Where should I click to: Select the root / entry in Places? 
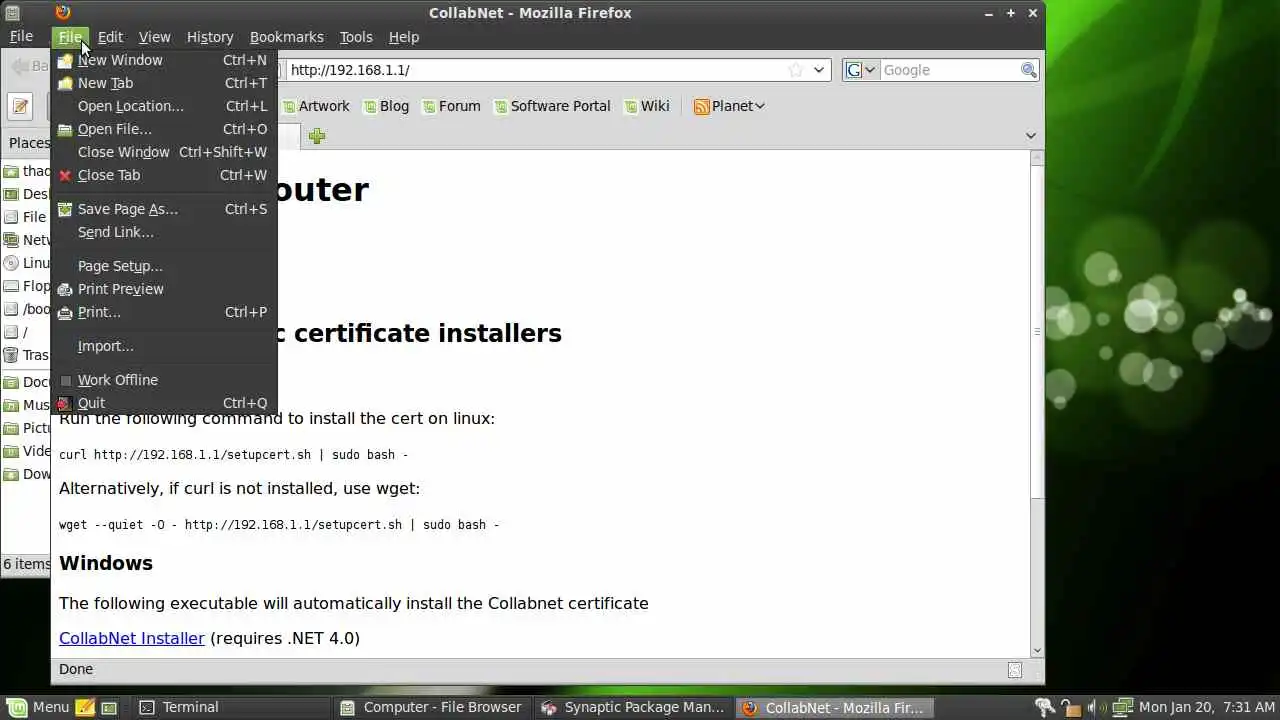pos(27,332)
